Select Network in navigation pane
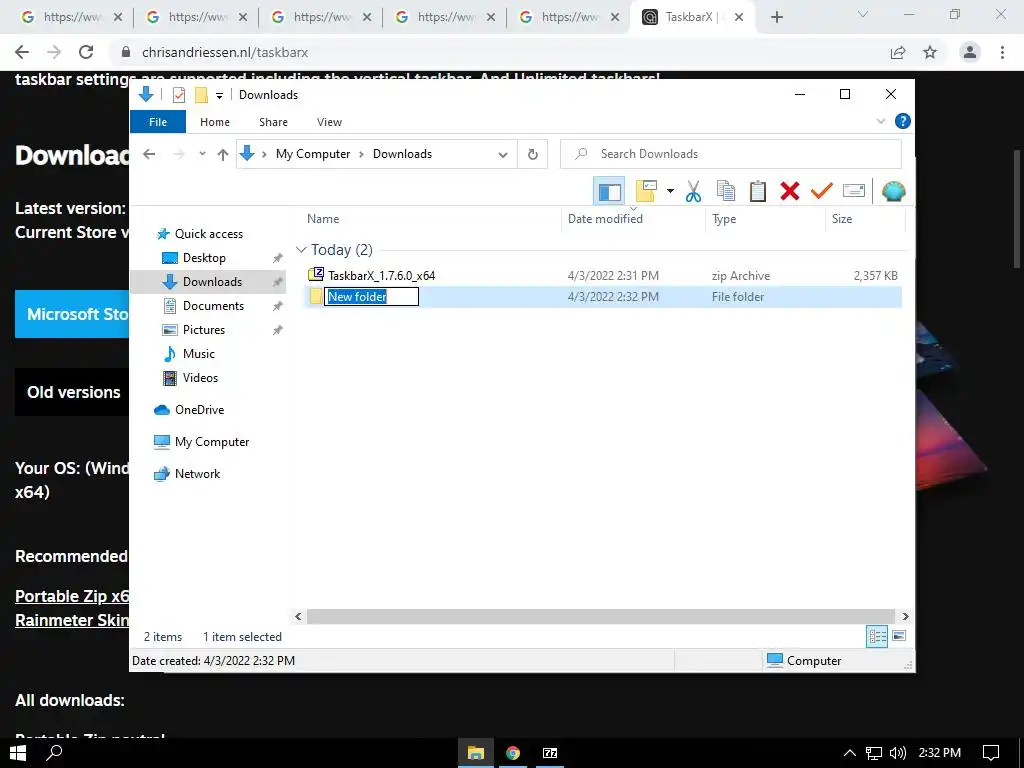The height and width of the screenshot is (768, 1024). [x=197, y=474]
